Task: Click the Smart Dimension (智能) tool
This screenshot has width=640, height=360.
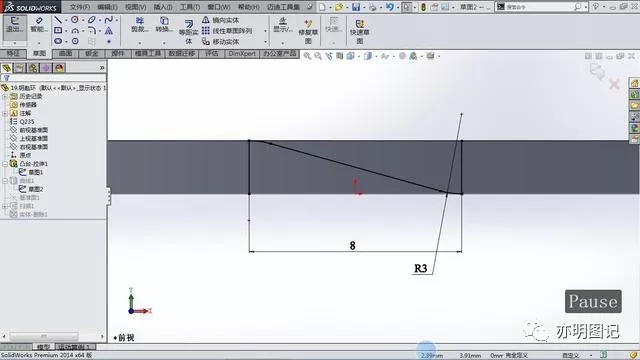Action: click(39, 24)
